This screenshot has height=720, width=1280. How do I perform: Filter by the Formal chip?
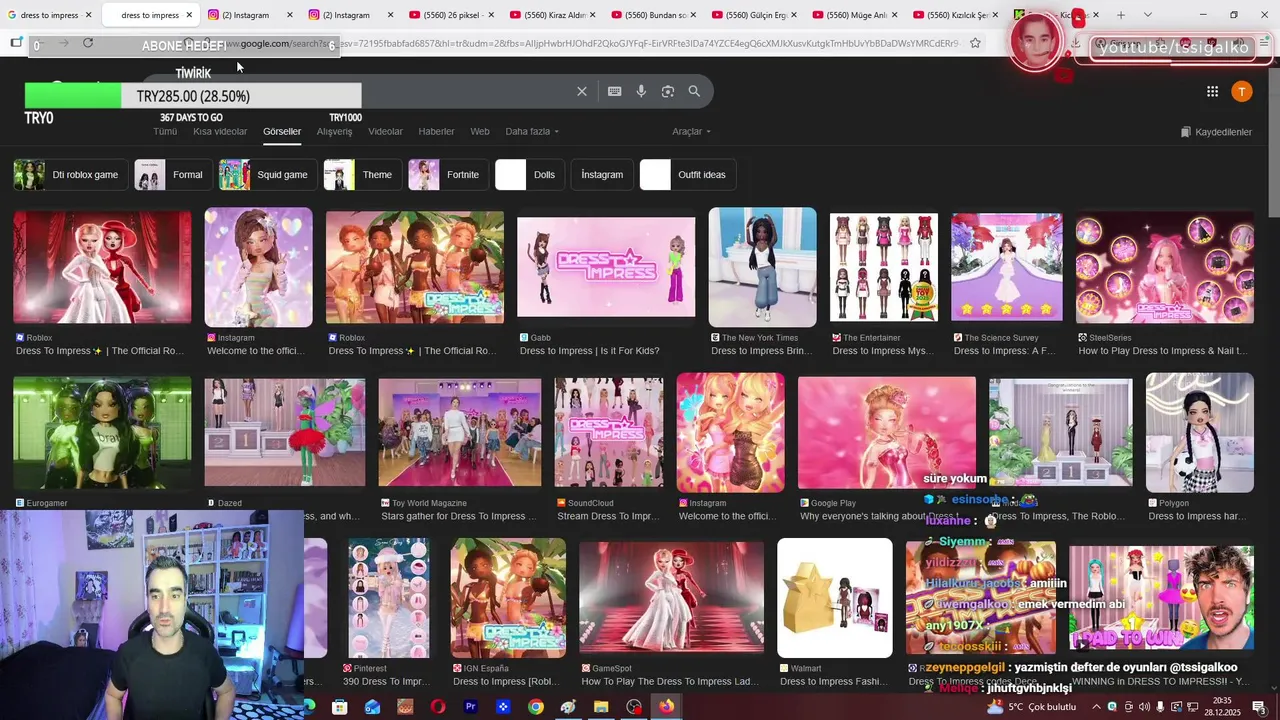click(172, 174)
